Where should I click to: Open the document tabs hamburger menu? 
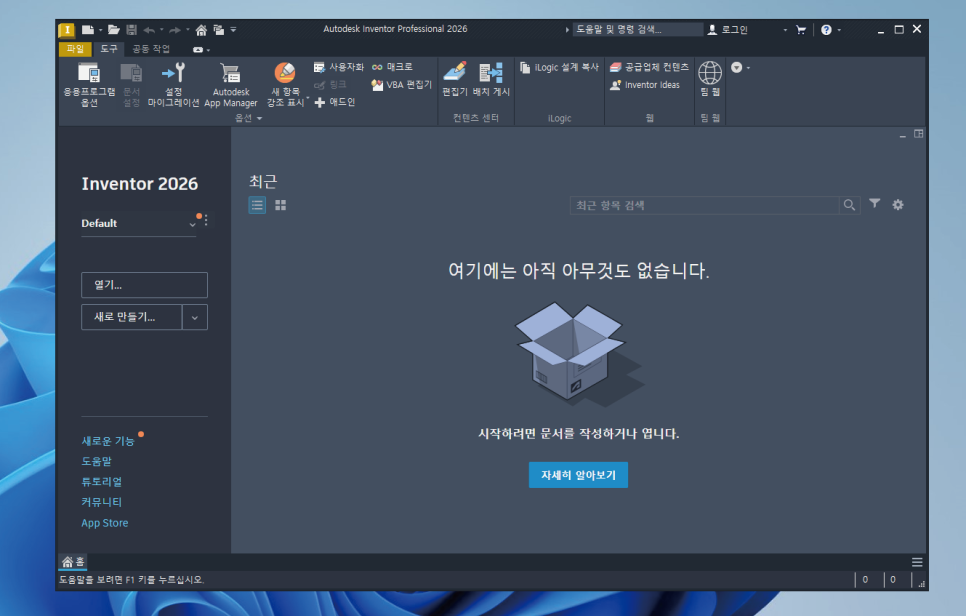(917, 562)
